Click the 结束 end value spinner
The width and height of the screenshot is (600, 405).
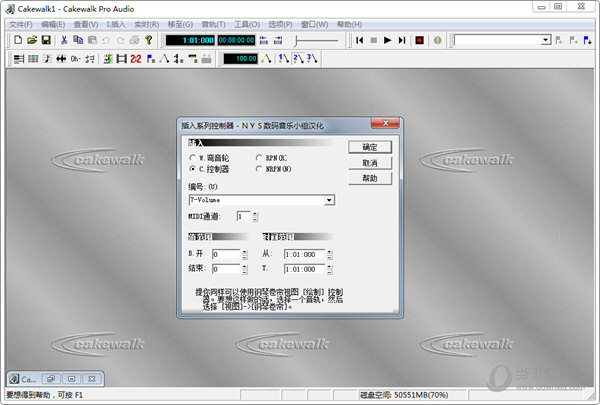244,269
